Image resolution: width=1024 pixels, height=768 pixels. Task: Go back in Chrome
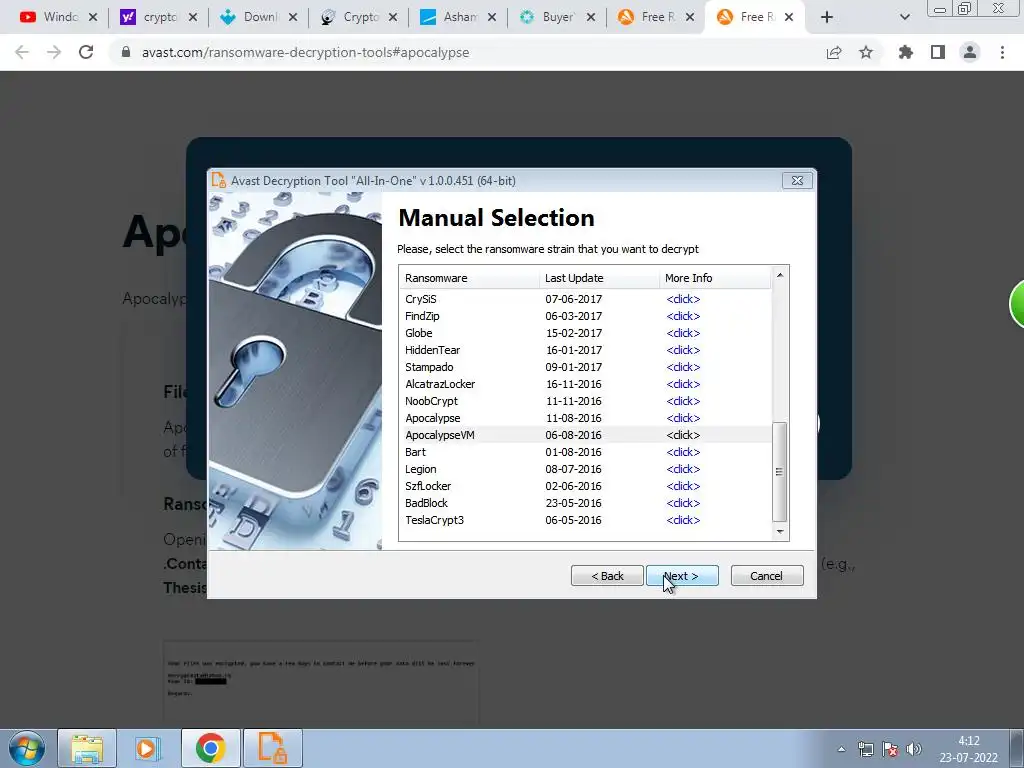22,52
